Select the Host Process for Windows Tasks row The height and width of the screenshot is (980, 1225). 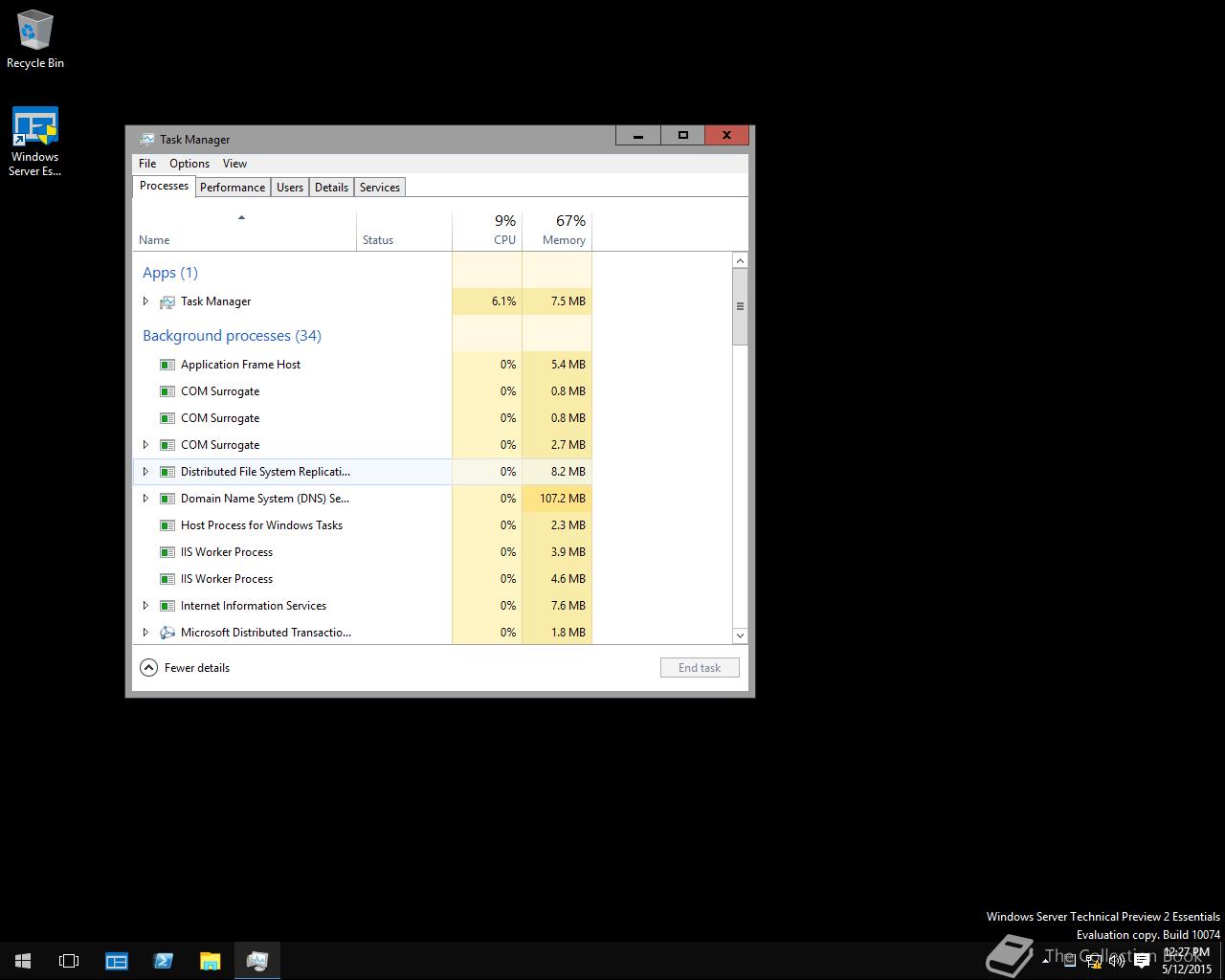click(362, 525)
